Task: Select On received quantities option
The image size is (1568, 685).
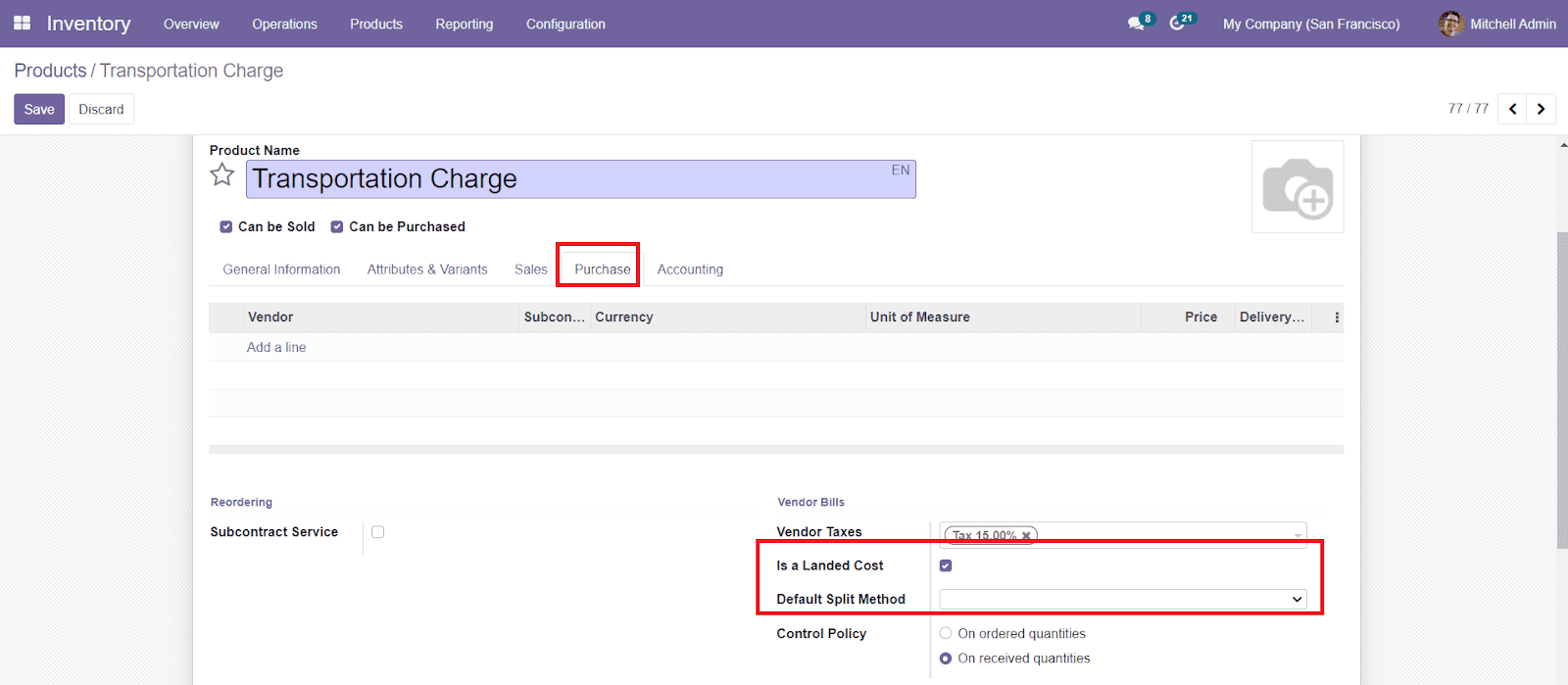Action: click(x=946, y=659)
